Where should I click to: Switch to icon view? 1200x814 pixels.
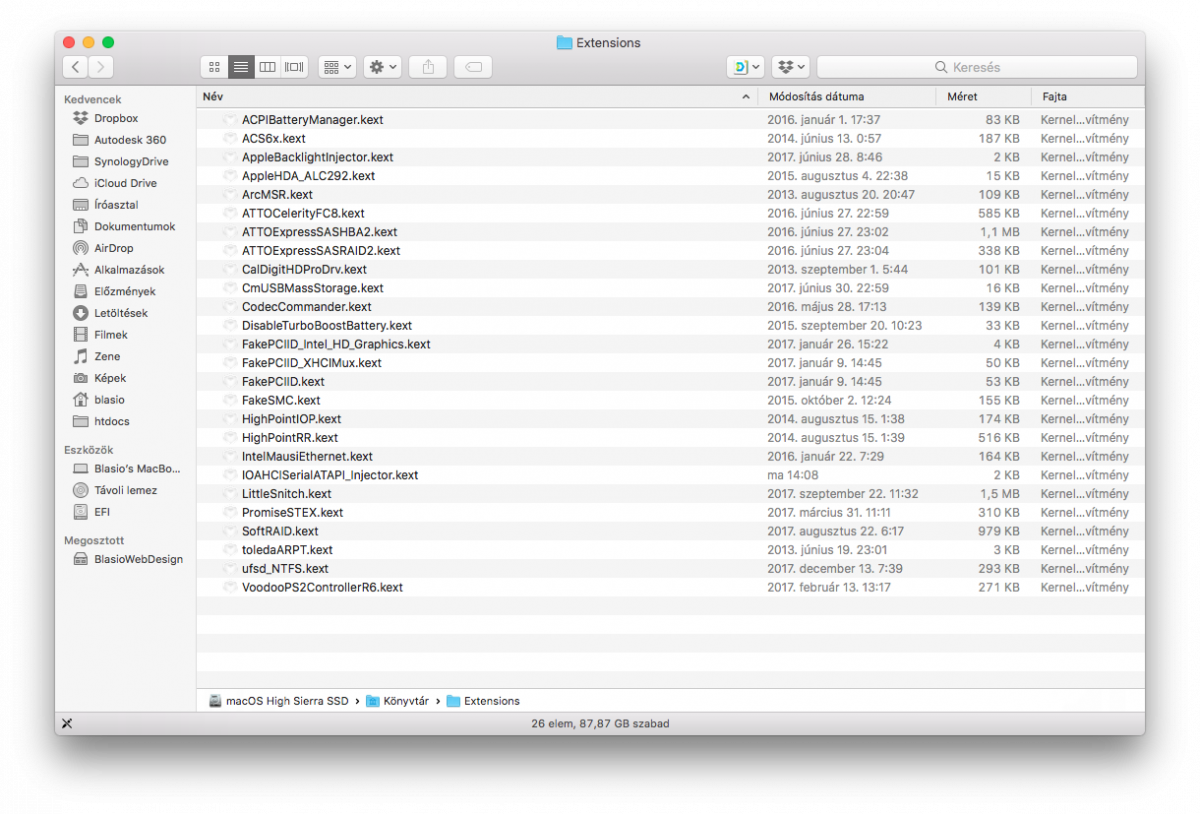[214, 67]
